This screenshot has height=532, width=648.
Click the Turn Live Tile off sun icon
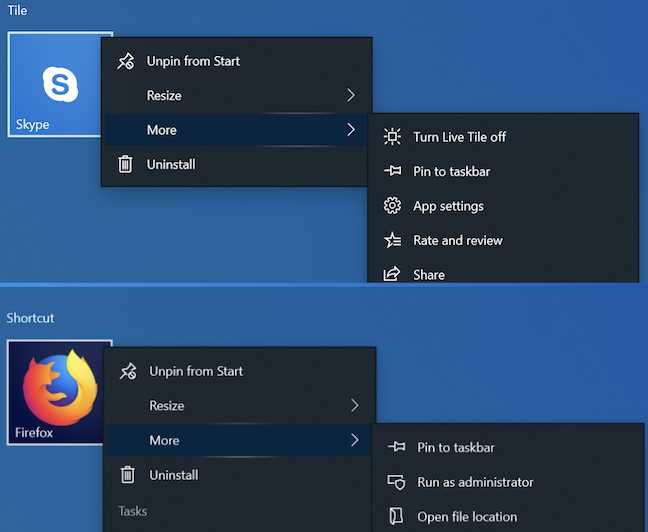pos(392,137)
